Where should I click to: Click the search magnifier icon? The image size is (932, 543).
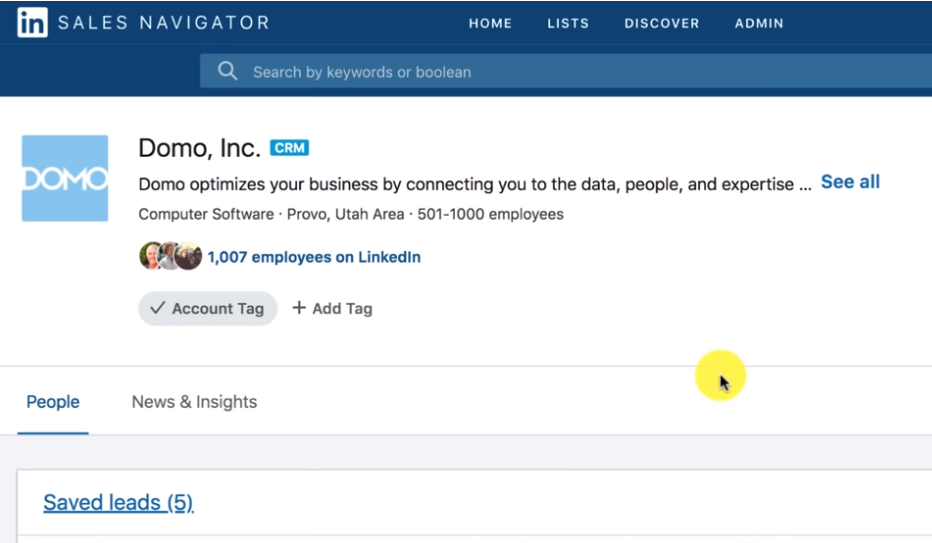(227, 71)
